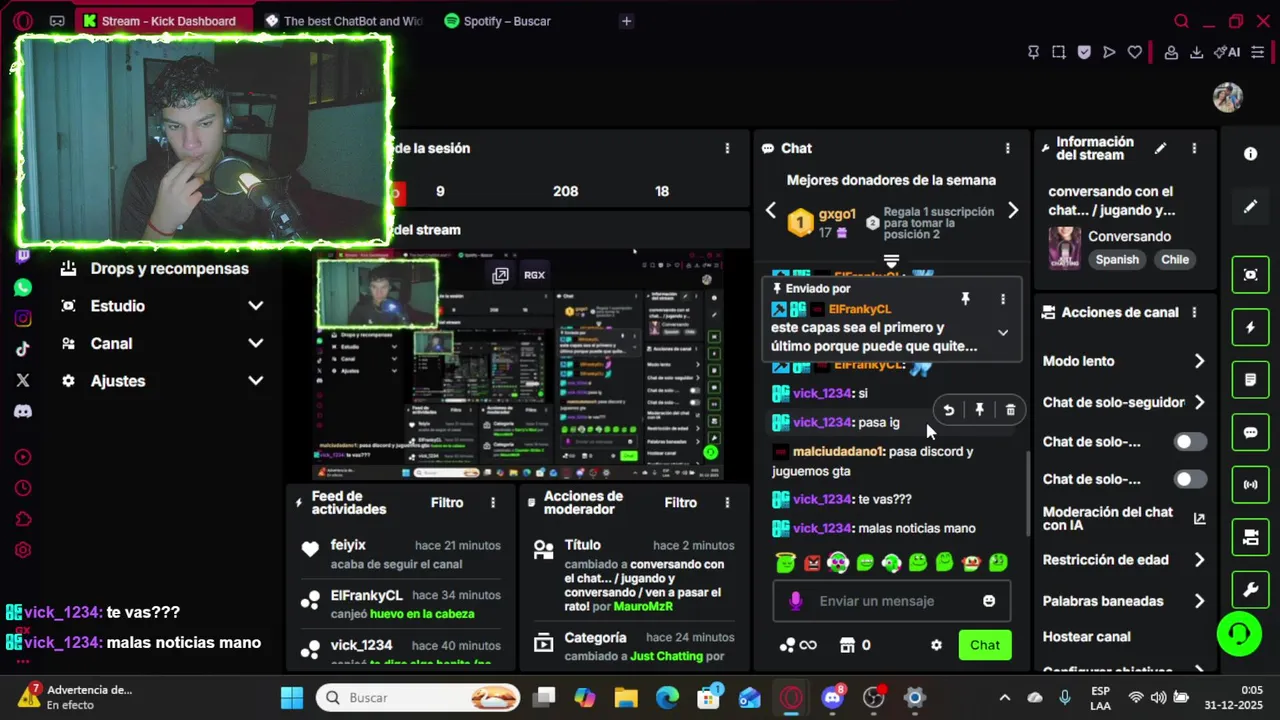Expand the Ajustes menu

pyautogui.click(x=256, y=381)
